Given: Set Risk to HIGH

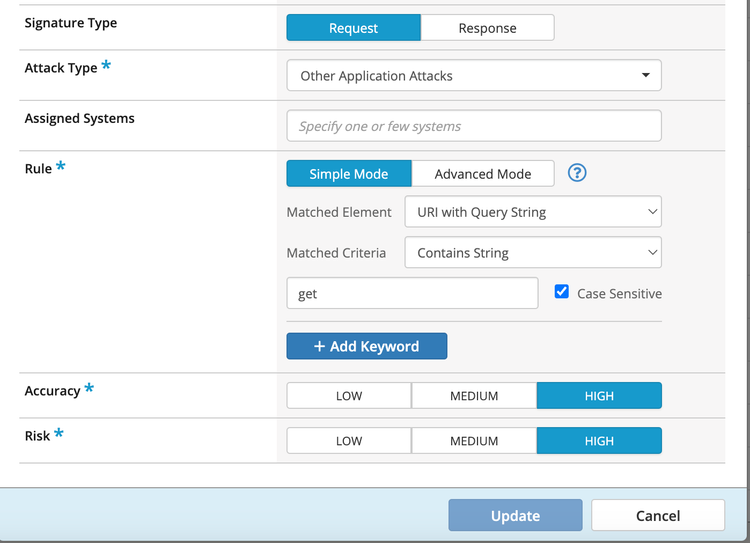Looking at the screenshot, I should coord(599,441).
